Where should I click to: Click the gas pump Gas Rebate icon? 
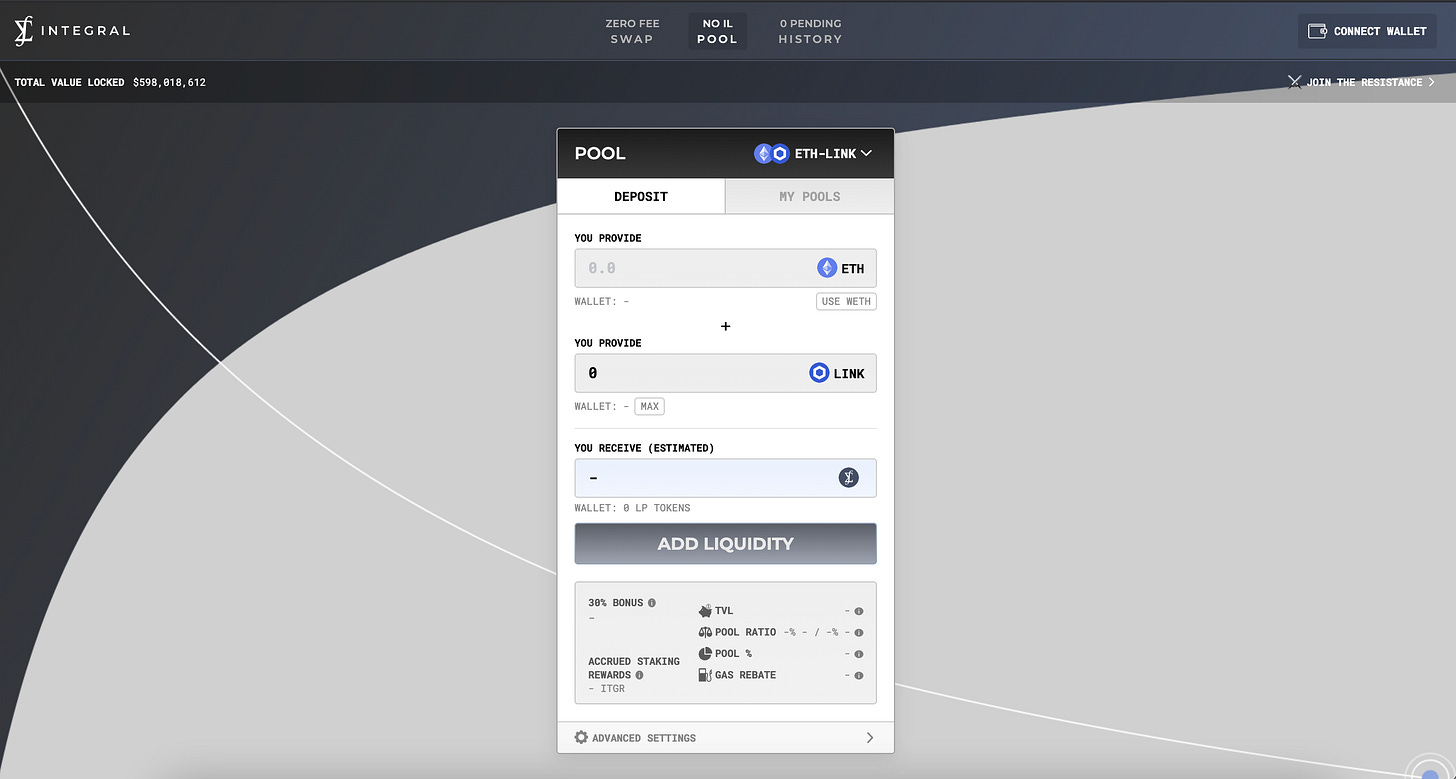coord(705,675)
